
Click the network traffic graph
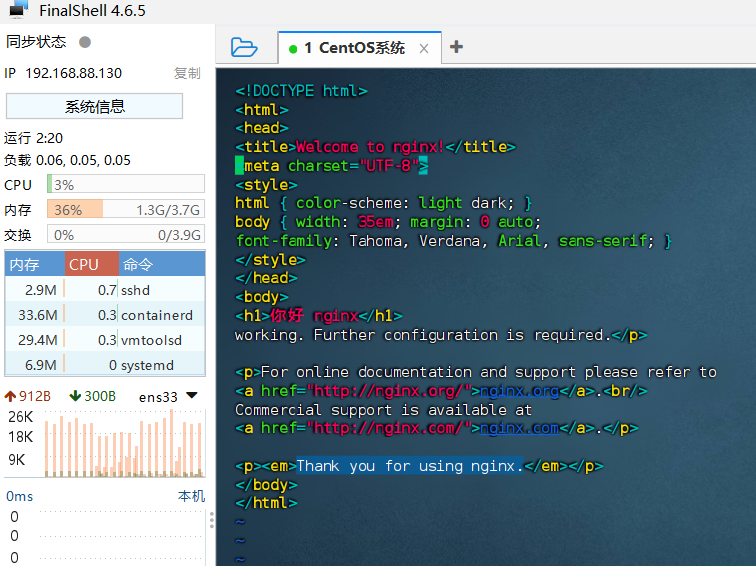(x=125, y=443)
